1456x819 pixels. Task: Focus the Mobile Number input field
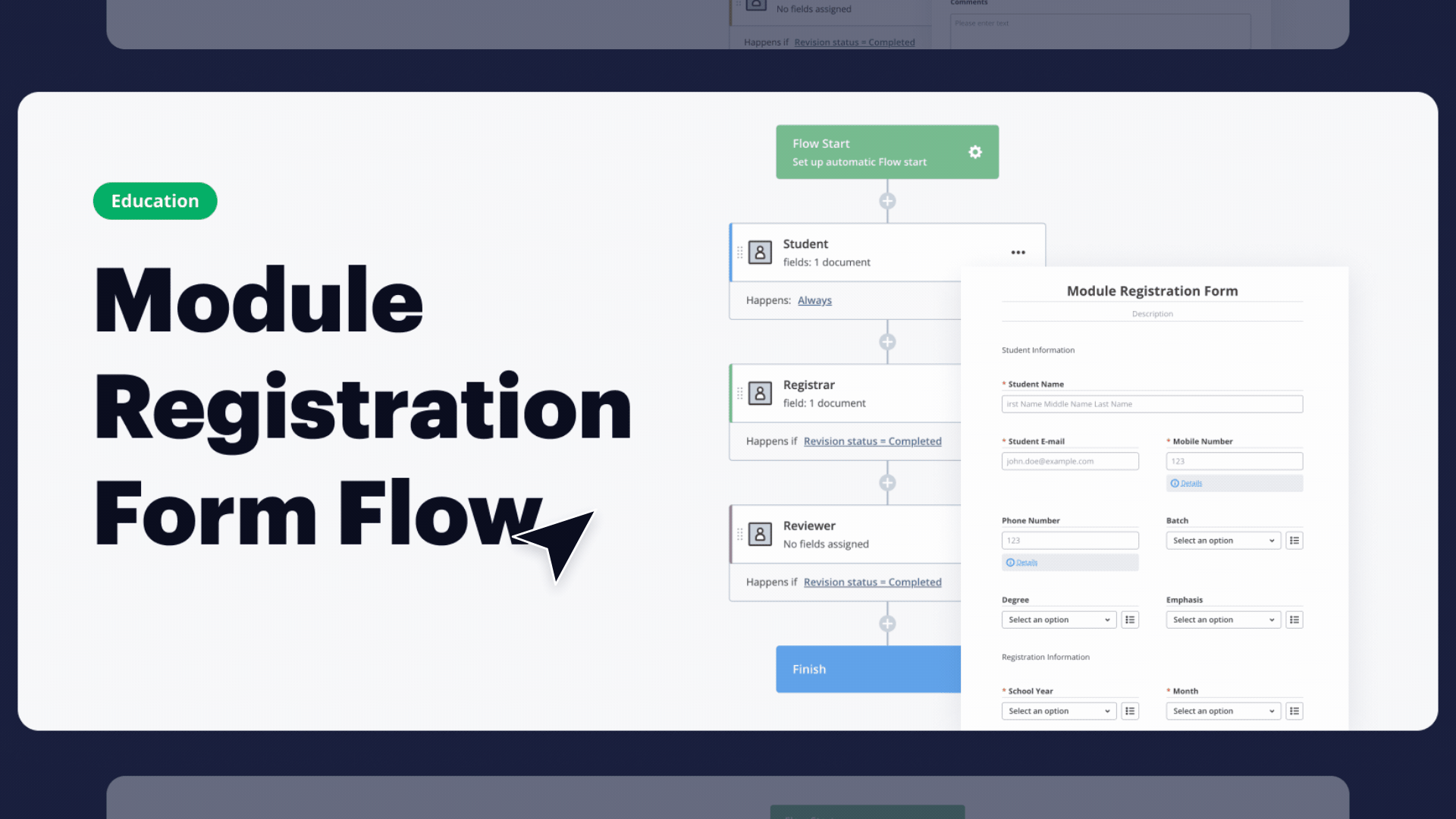pos(1235,461)
